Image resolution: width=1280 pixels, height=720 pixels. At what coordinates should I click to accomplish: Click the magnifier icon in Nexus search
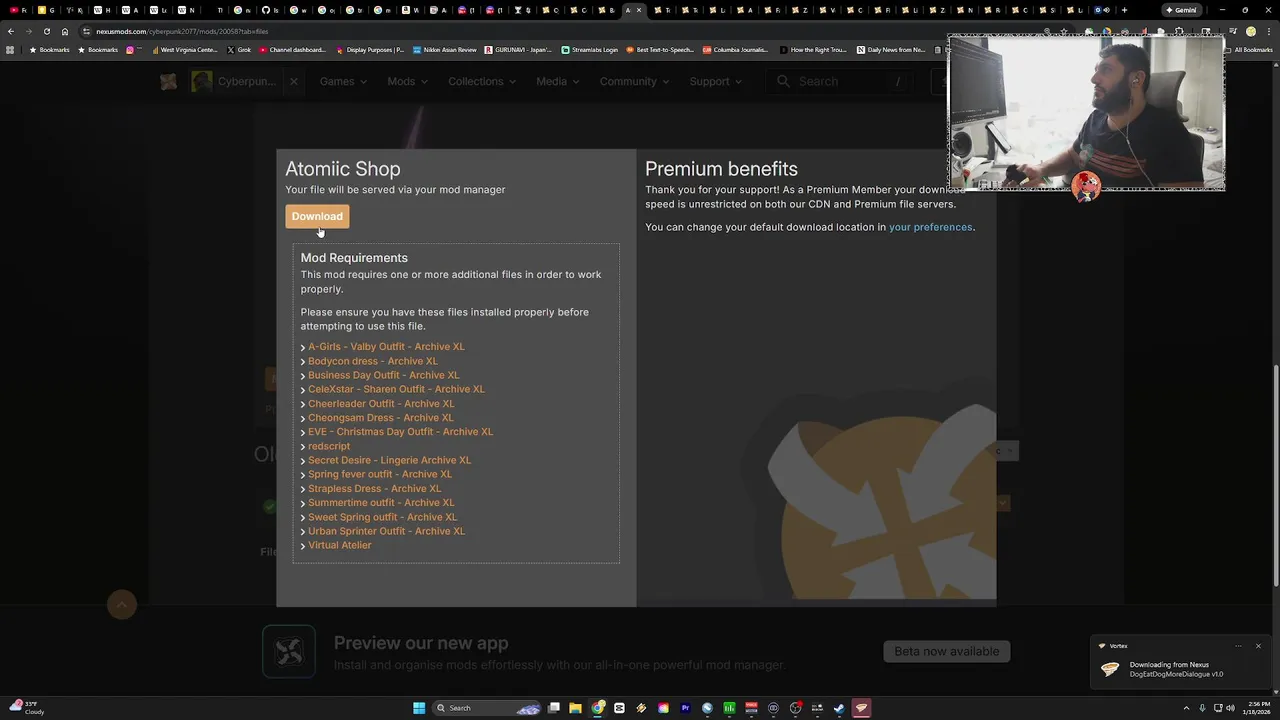pos(783,81)
